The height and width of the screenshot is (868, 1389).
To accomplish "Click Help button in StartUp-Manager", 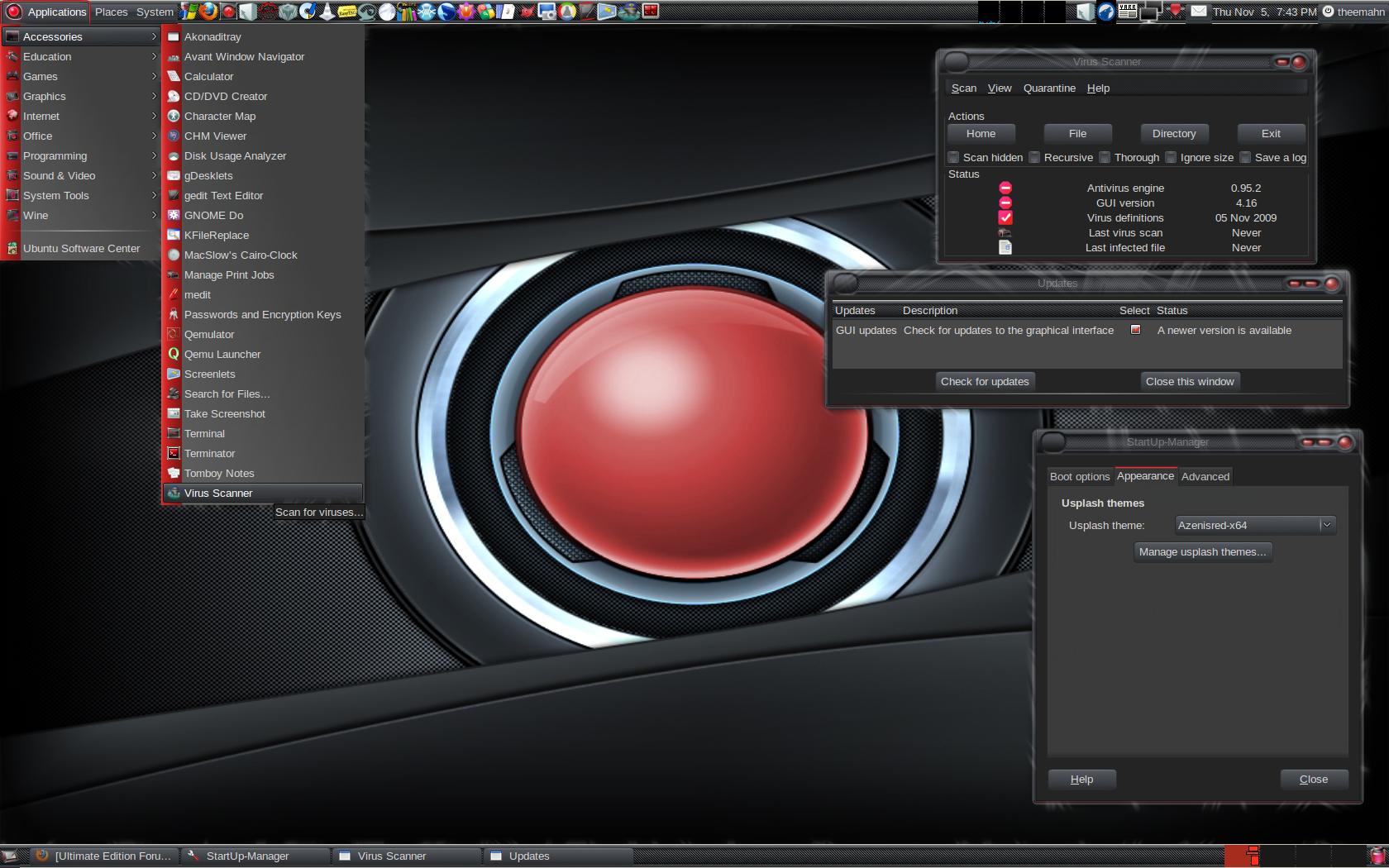I will tap(1081, 780).
